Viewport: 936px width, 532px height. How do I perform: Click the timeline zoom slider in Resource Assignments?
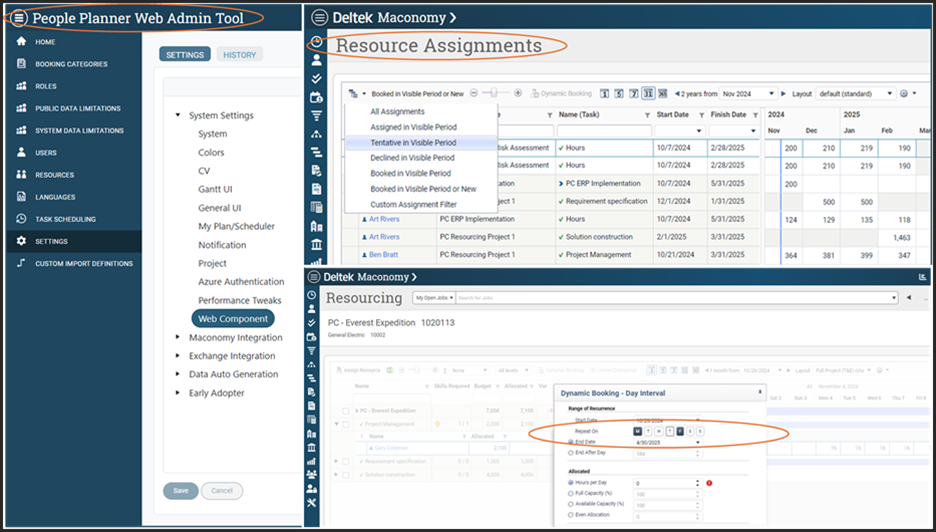[x=495, y=93]
